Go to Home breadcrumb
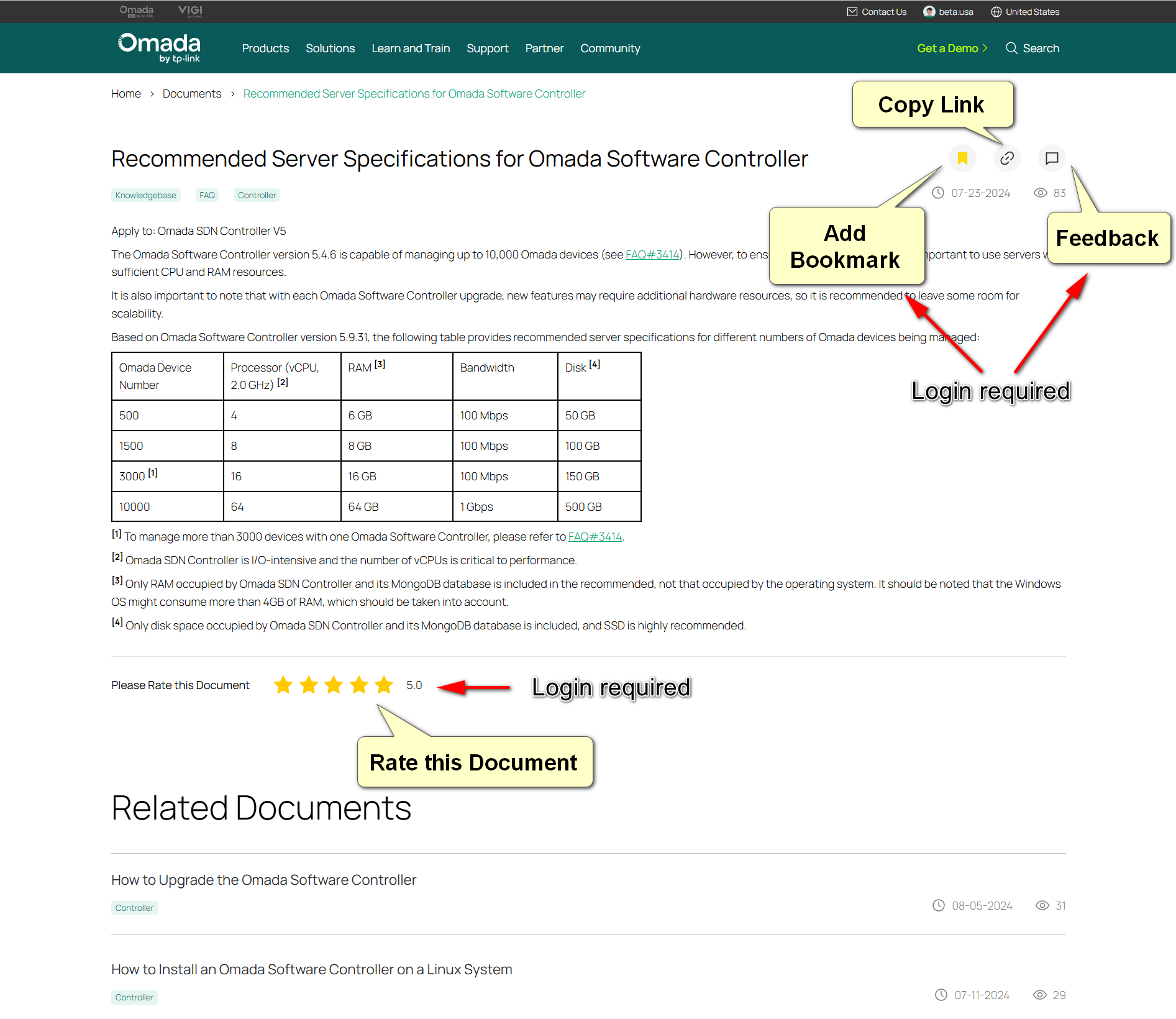1176x1019 pixels. click(126, 94)
